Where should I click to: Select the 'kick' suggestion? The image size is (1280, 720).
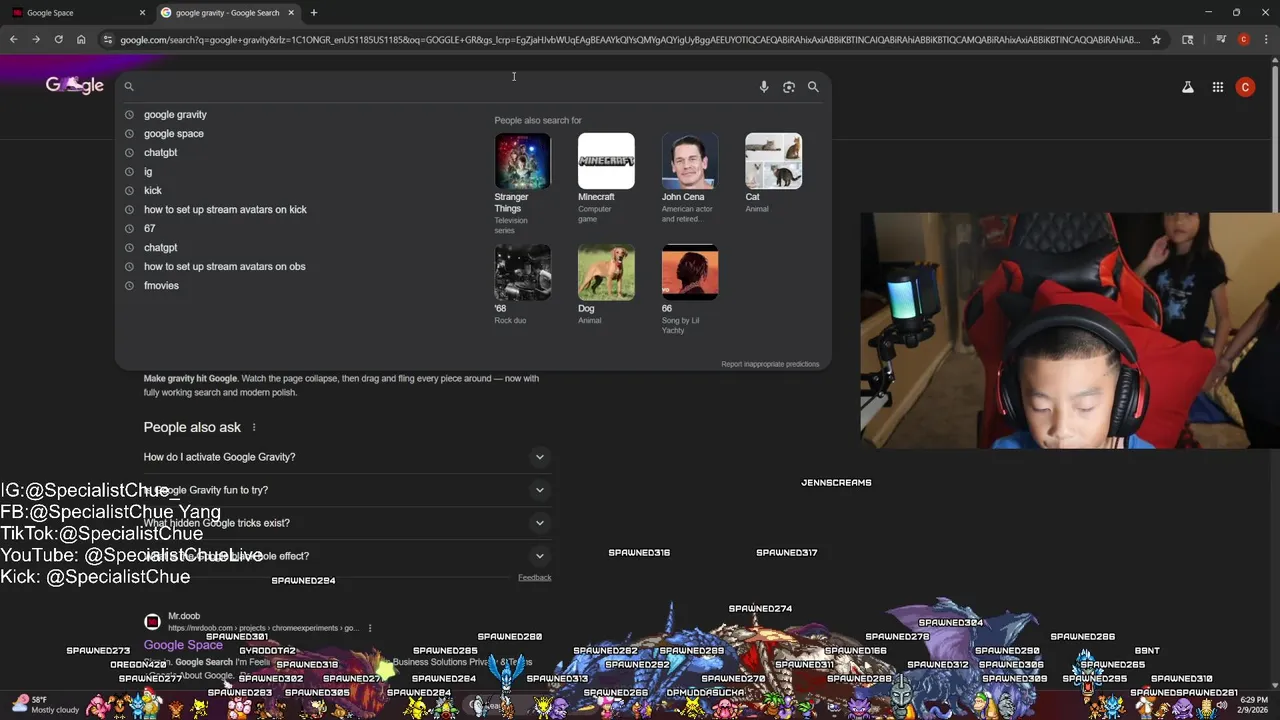pyautogui.click(x=152, y=191)
